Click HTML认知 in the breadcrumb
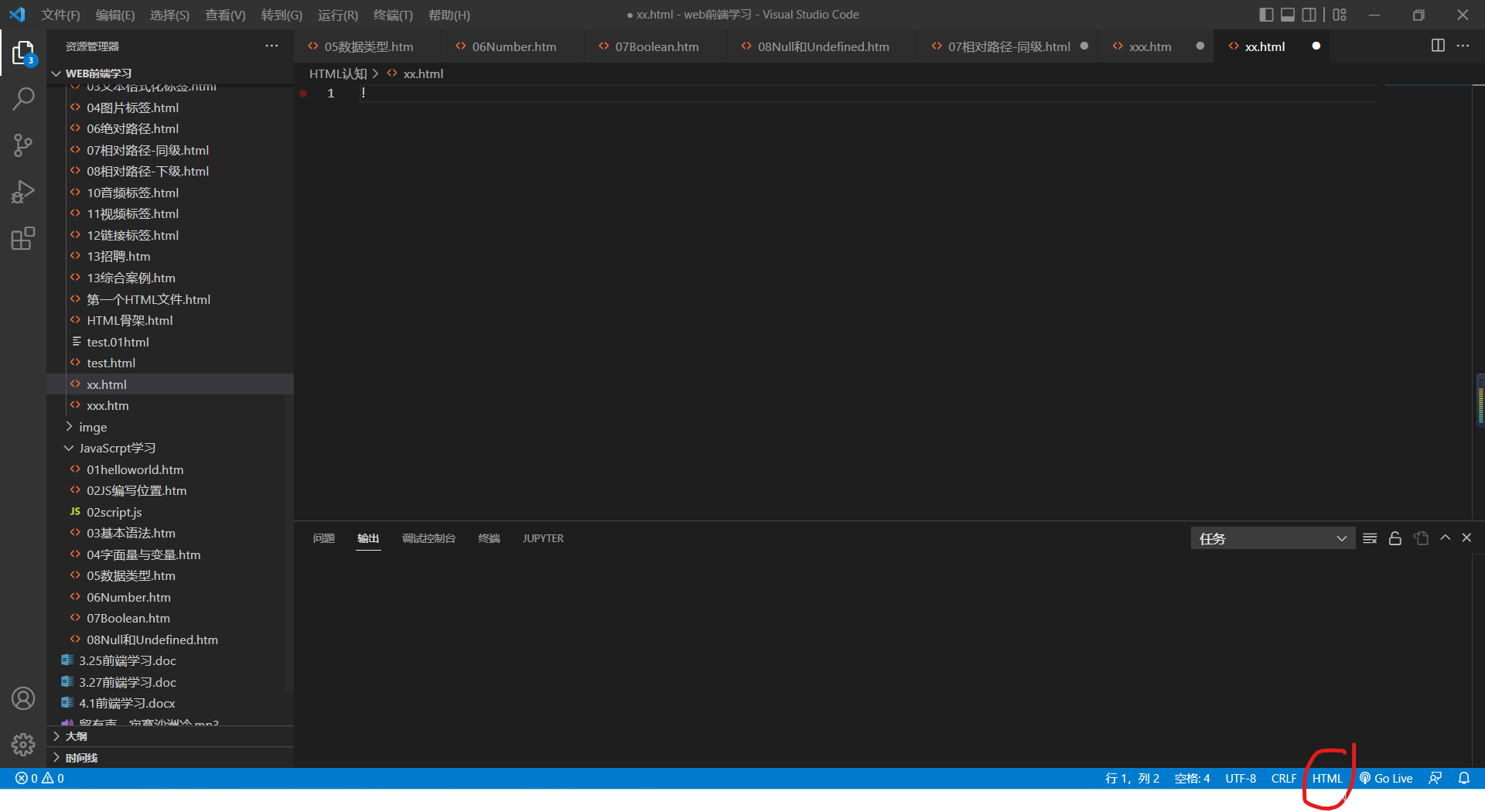Image resolution: width=1485 pixels, height=812 pixels. click(338, 73)
